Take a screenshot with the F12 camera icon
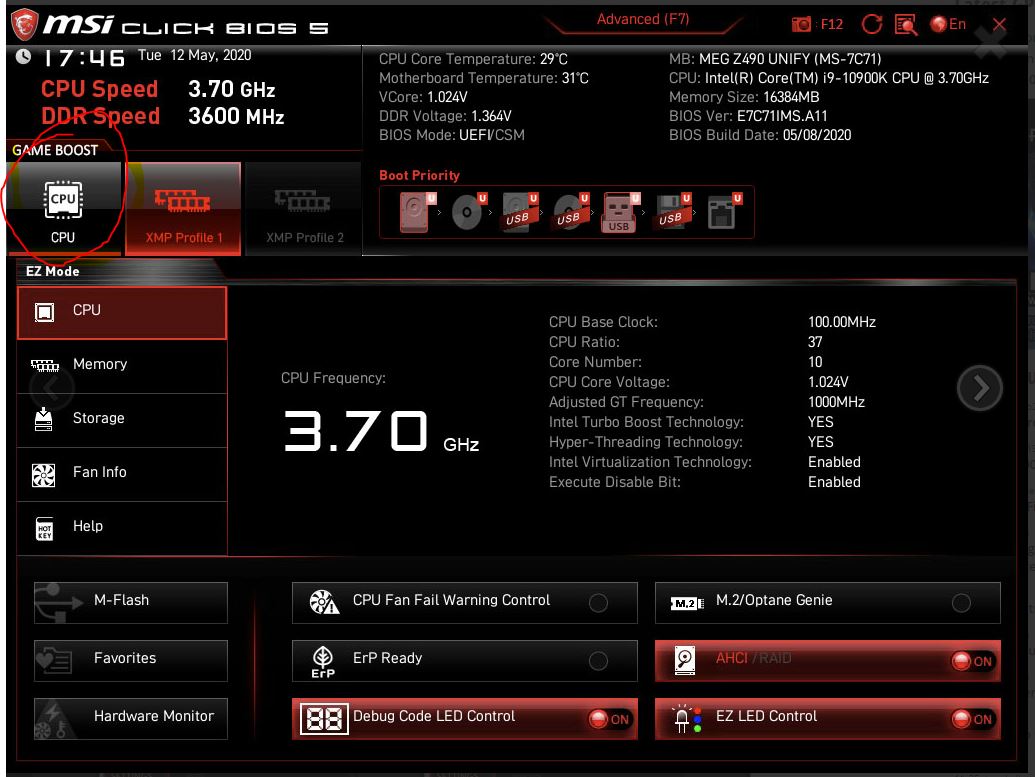This screenshot has width=1035, height=777. coord(801,24)
